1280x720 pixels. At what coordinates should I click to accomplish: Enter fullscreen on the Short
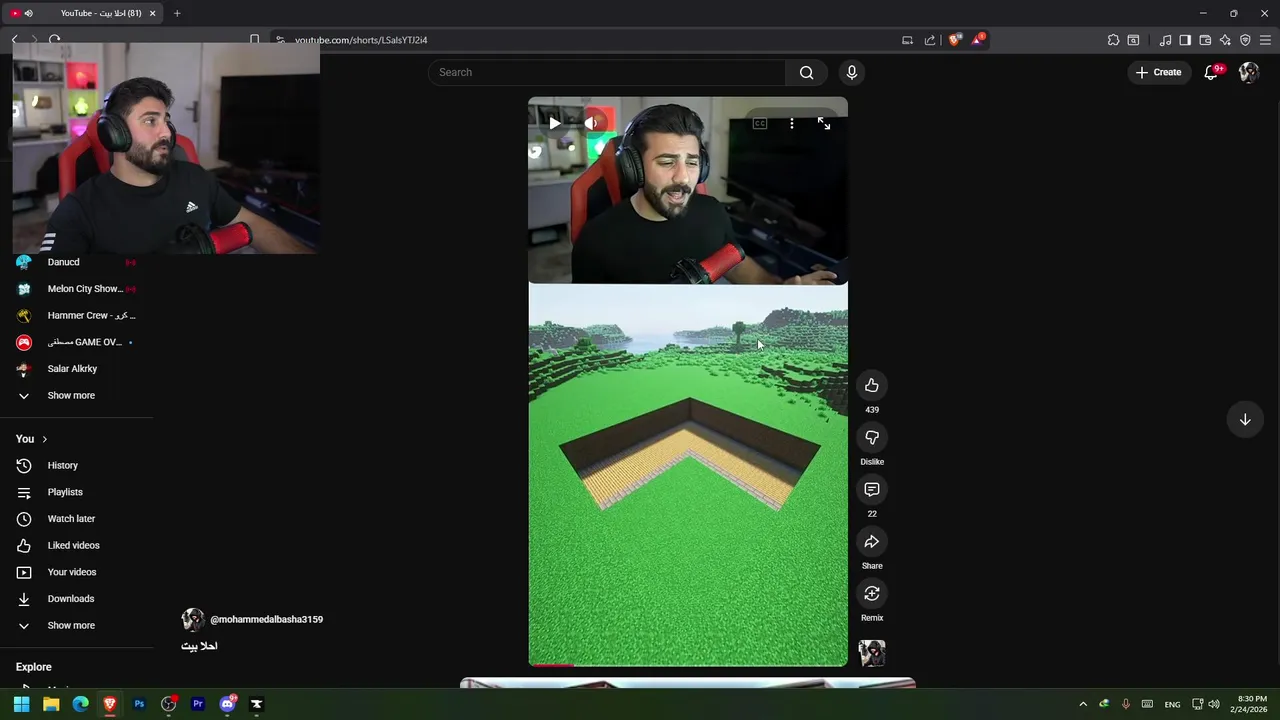click(x=824, y=123)
